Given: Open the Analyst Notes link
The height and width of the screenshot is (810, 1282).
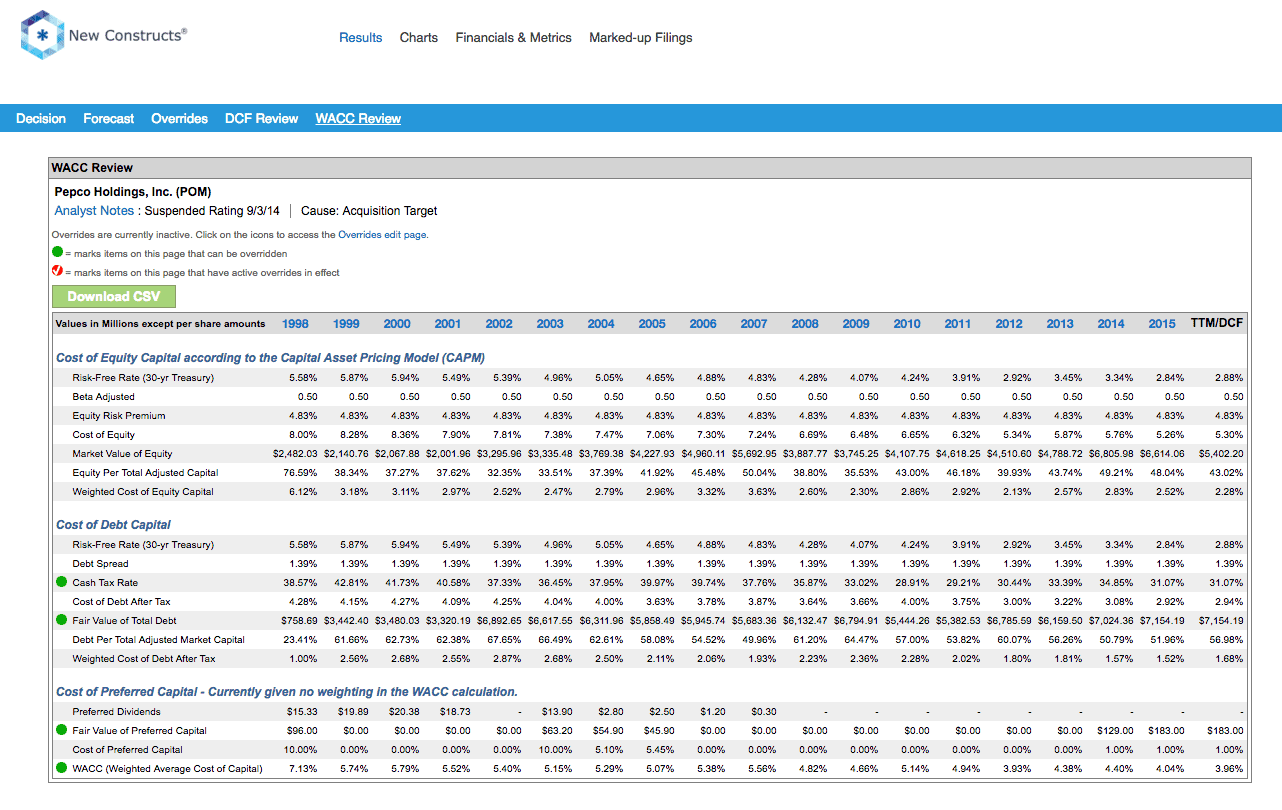Looking at the screenshot, I should point(94,211).
